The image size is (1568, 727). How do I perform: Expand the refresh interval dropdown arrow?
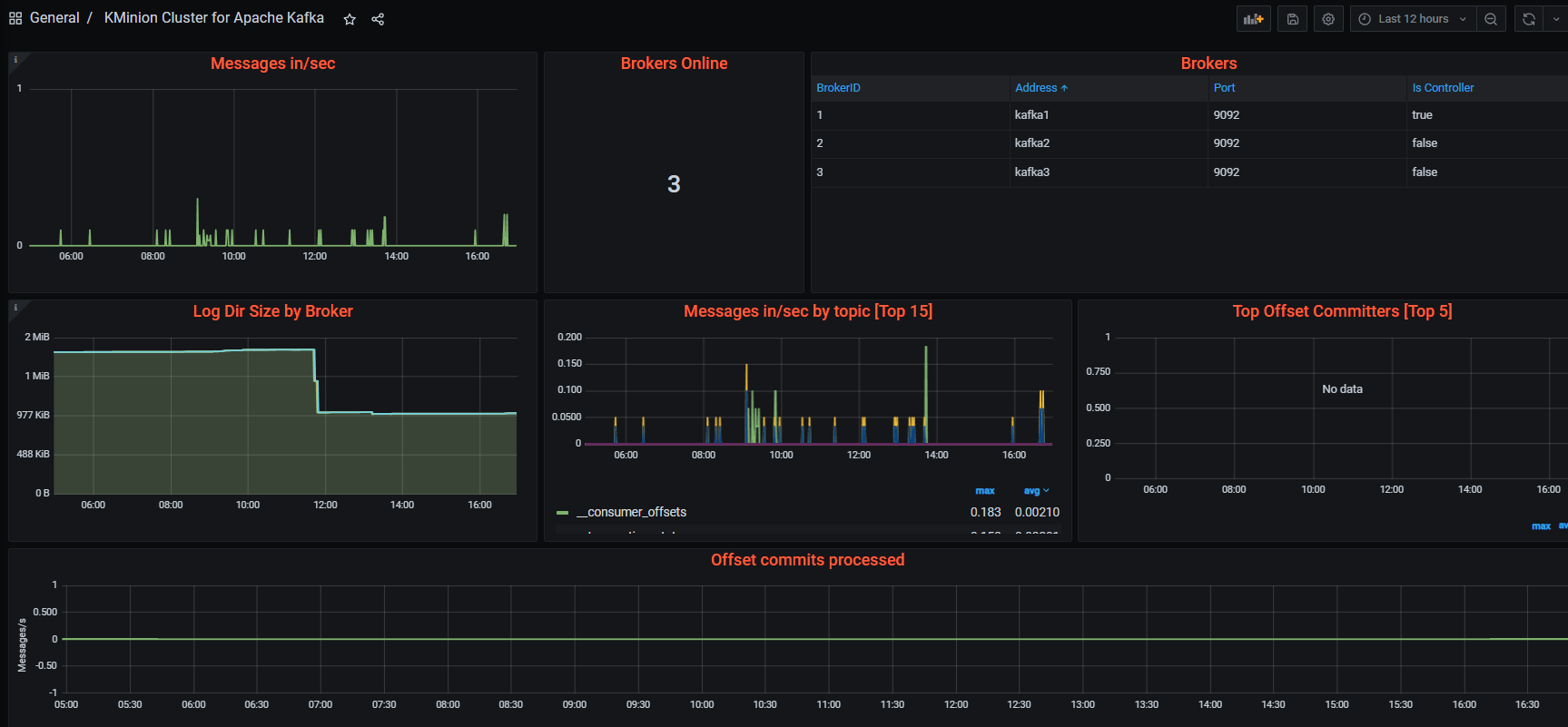(x=1555, y=19)
